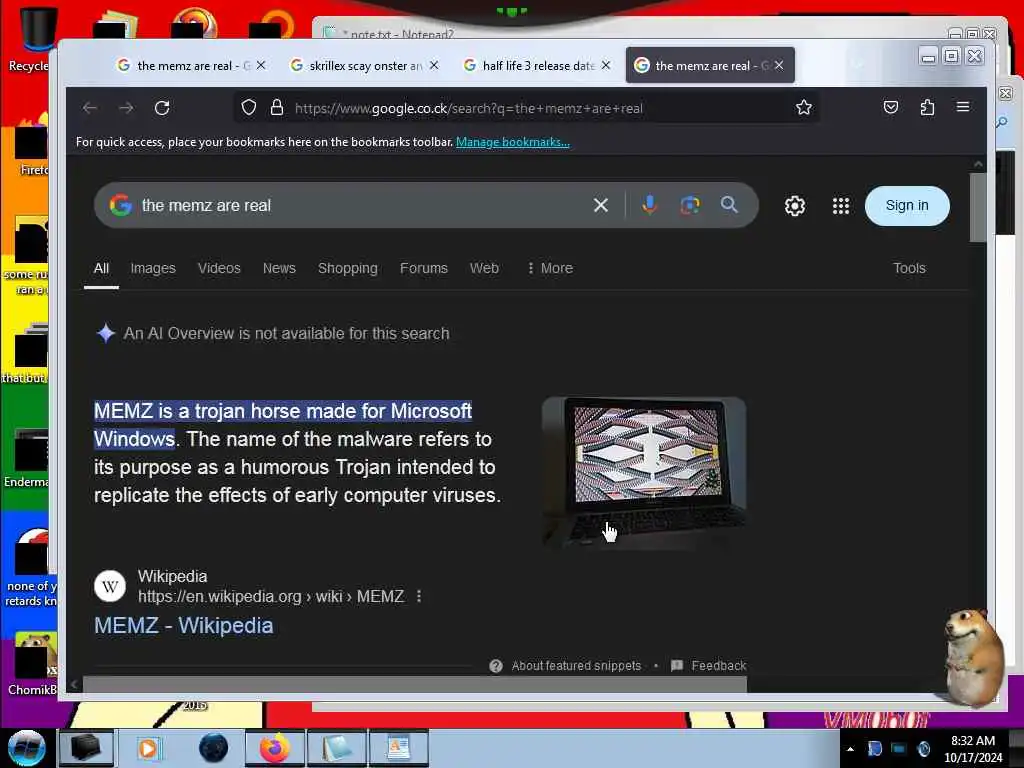
Task: Open the three-dot menu beside Wikipedia result
Action: [x=419, y=596]
